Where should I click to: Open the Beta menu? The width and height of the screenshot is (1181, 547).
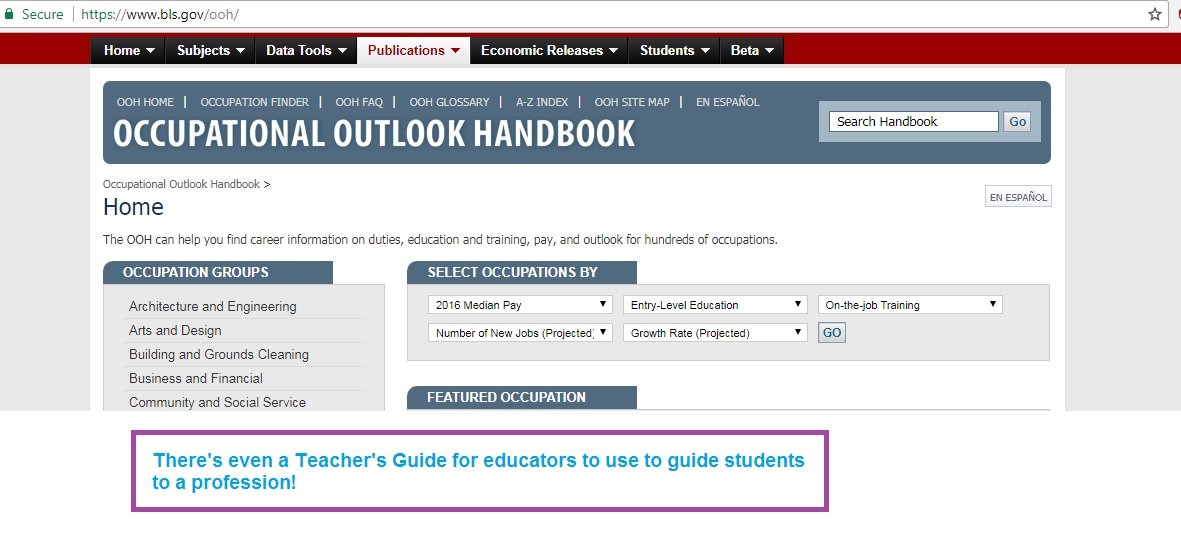752,50
